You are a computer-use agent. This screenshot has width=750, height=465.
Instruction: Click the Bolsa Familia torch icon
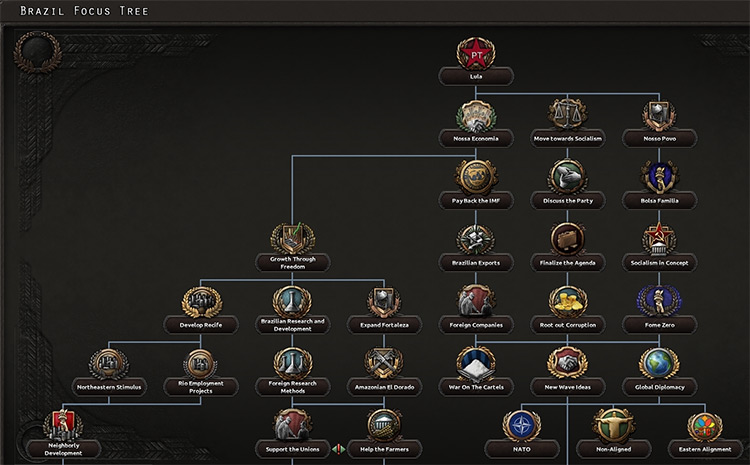coord(660,178)
